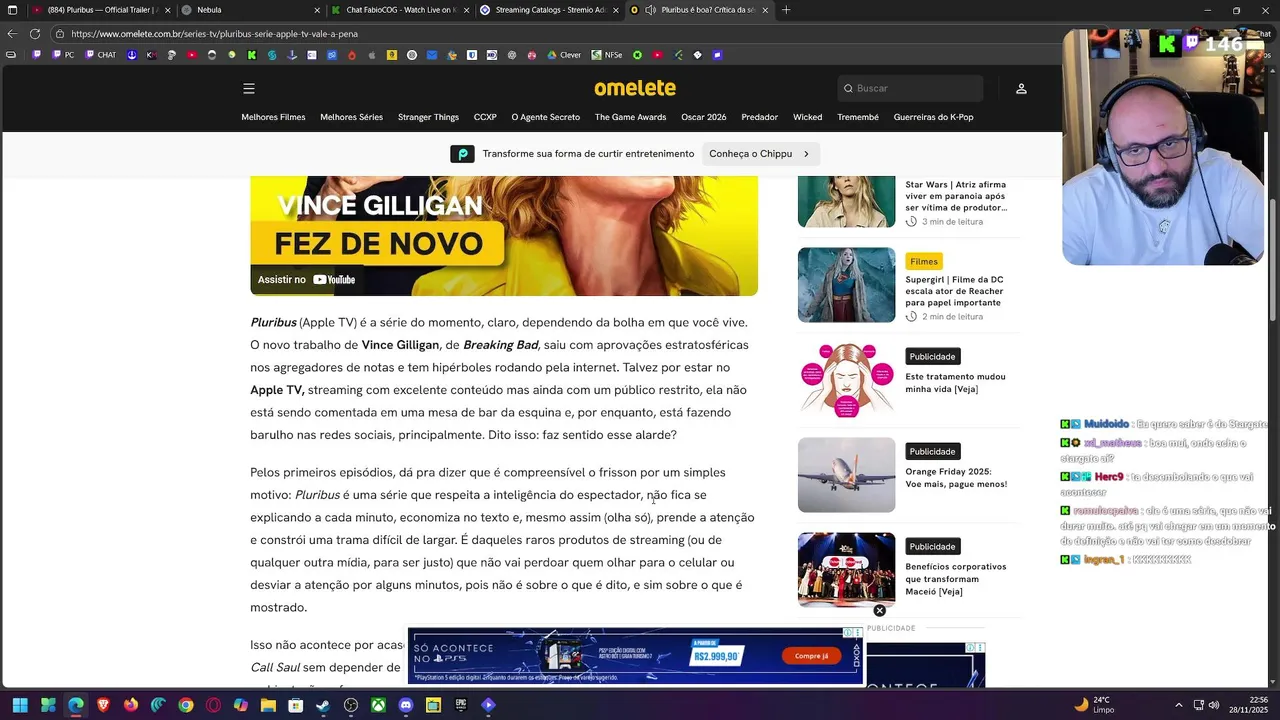Screen dimensions: 1280x720
Task: Open the Orange Friday 2025 ad thumbnail
Action: tap(846, 475)
